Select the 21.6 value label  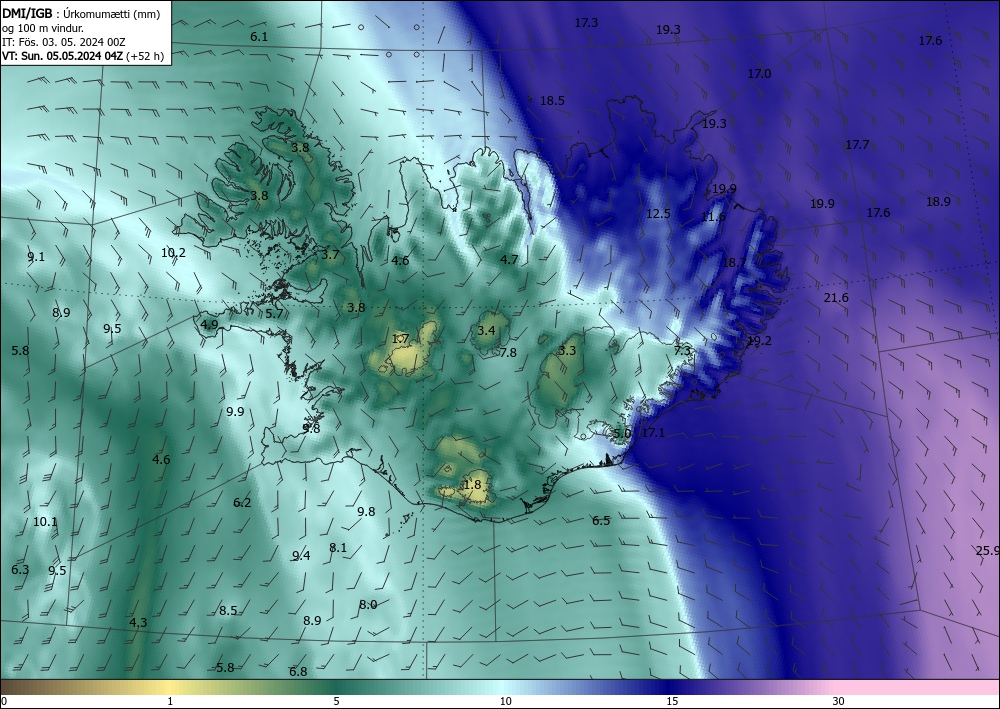pyautogui.click(x=836, y=298)
